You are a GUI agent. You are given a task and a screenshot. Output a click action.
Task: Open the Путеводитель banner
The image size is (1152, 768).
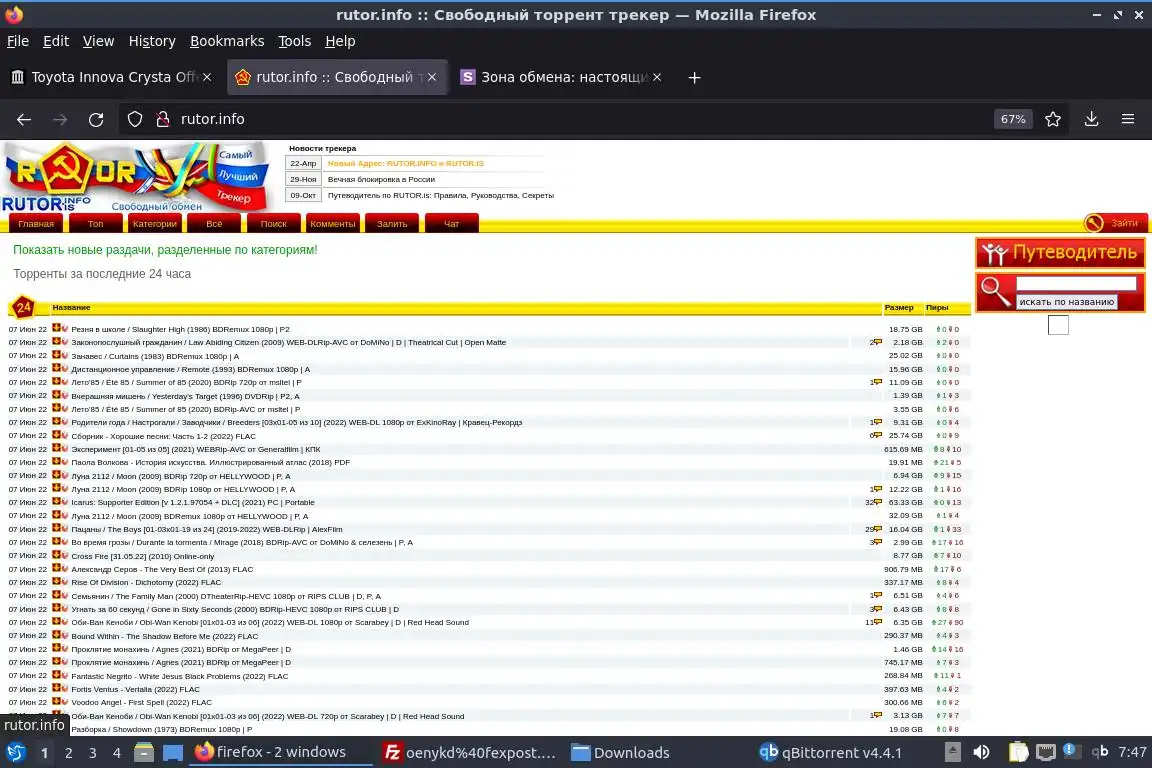click(x=1060, y=253)
